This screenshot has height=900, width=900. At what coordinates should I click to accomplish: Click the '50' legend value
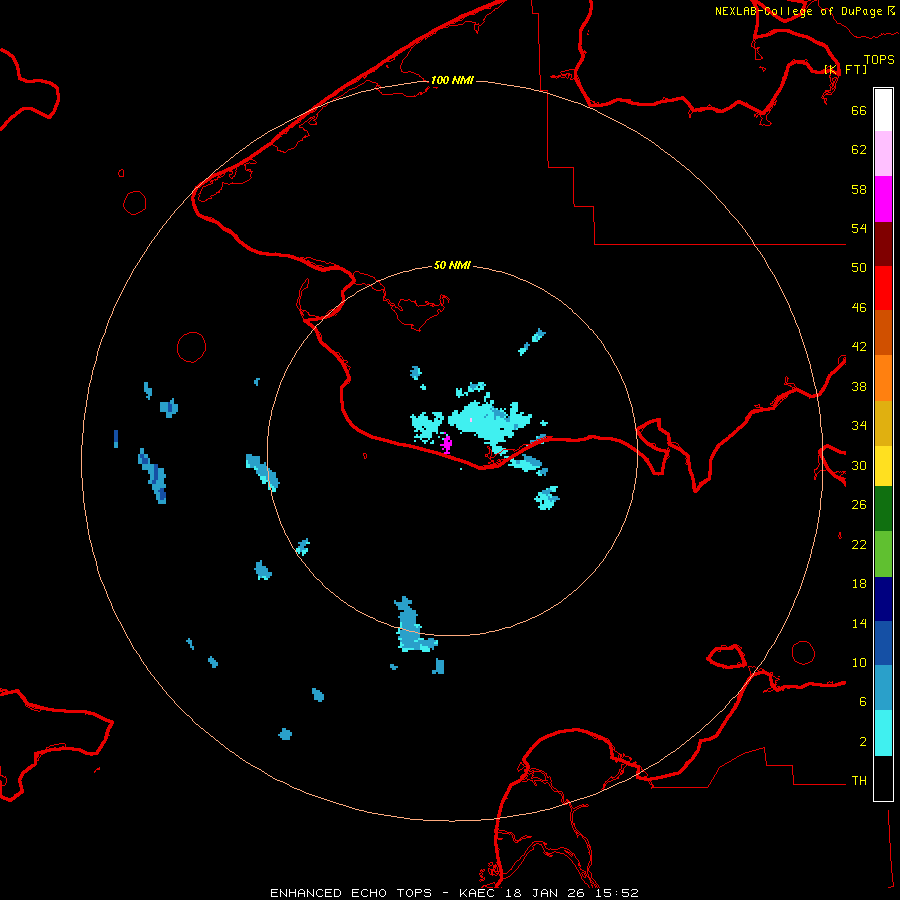859,268
